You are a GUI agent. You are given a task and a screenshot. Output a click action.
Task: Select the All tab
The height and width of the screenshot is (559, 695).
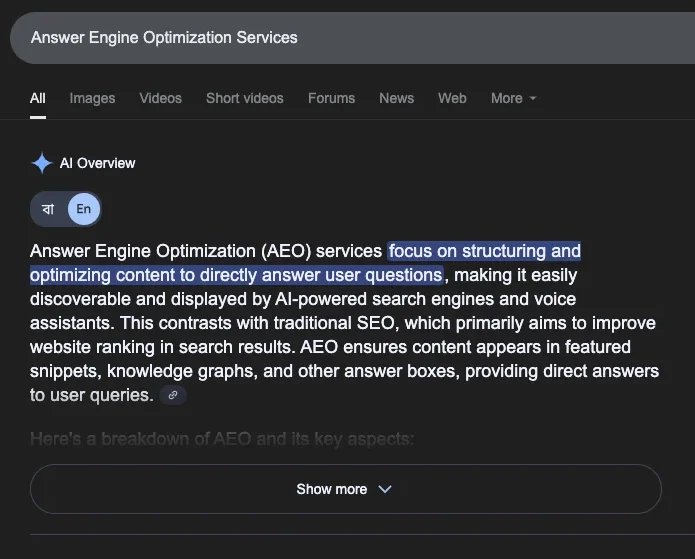[38, 98]
